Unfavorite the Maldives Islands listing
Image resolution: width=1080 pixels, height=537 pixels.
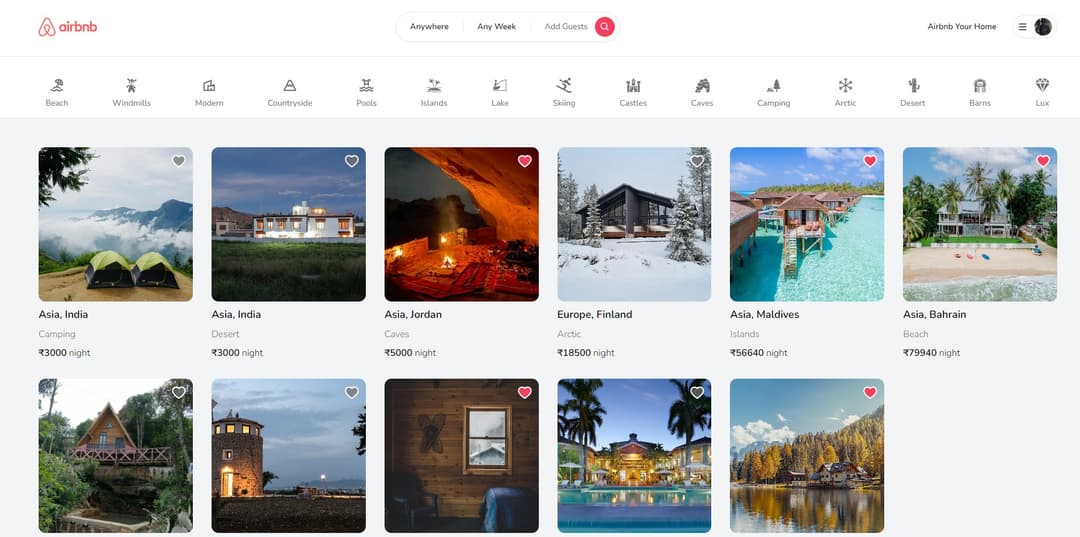(x=871, y=161)
